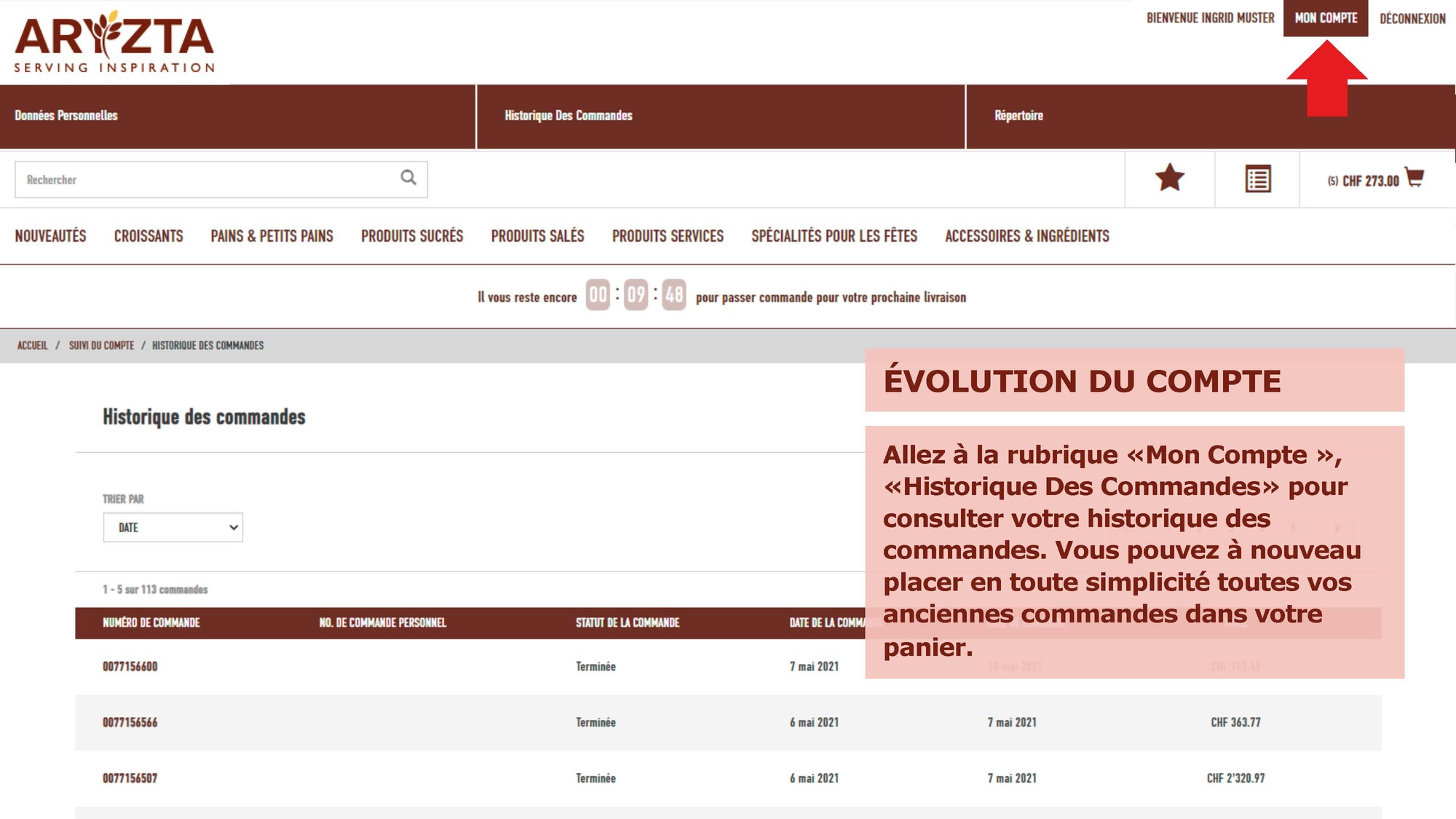Sort by Numéro De Commande header
Viewport: 1456px width, 819px height.
point(151,622)
